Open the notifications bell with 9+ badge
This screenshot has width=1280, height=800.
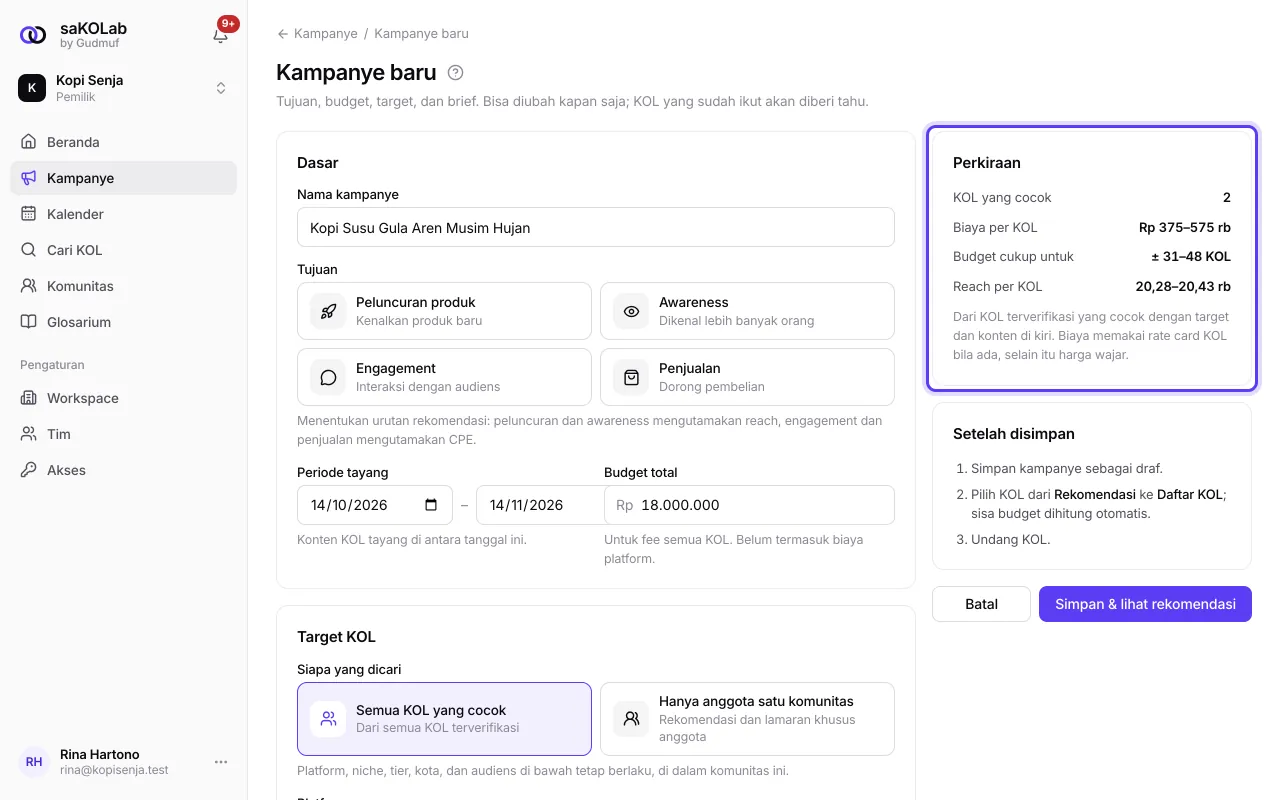pyautogui.click(x=221, y=35)
